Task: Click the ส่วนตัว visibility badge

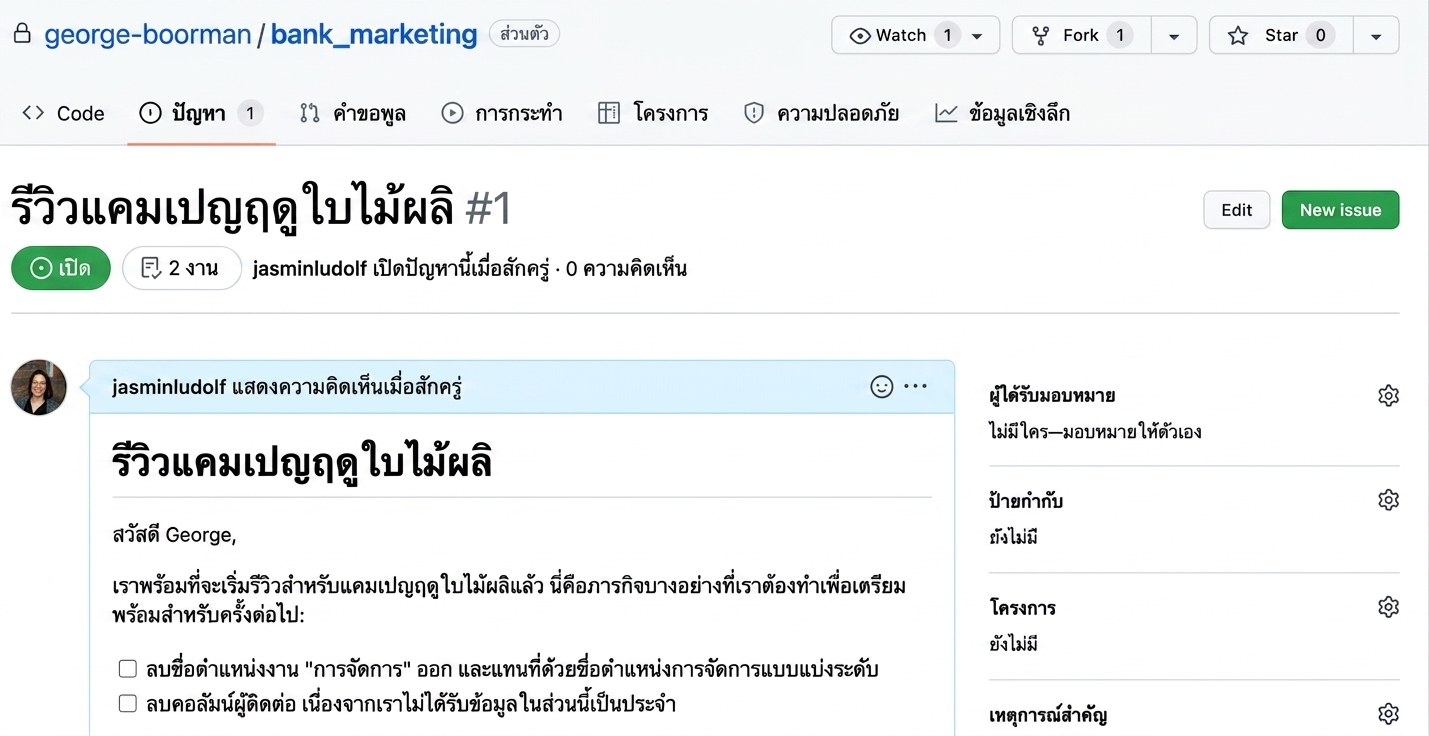Action: 524,34
